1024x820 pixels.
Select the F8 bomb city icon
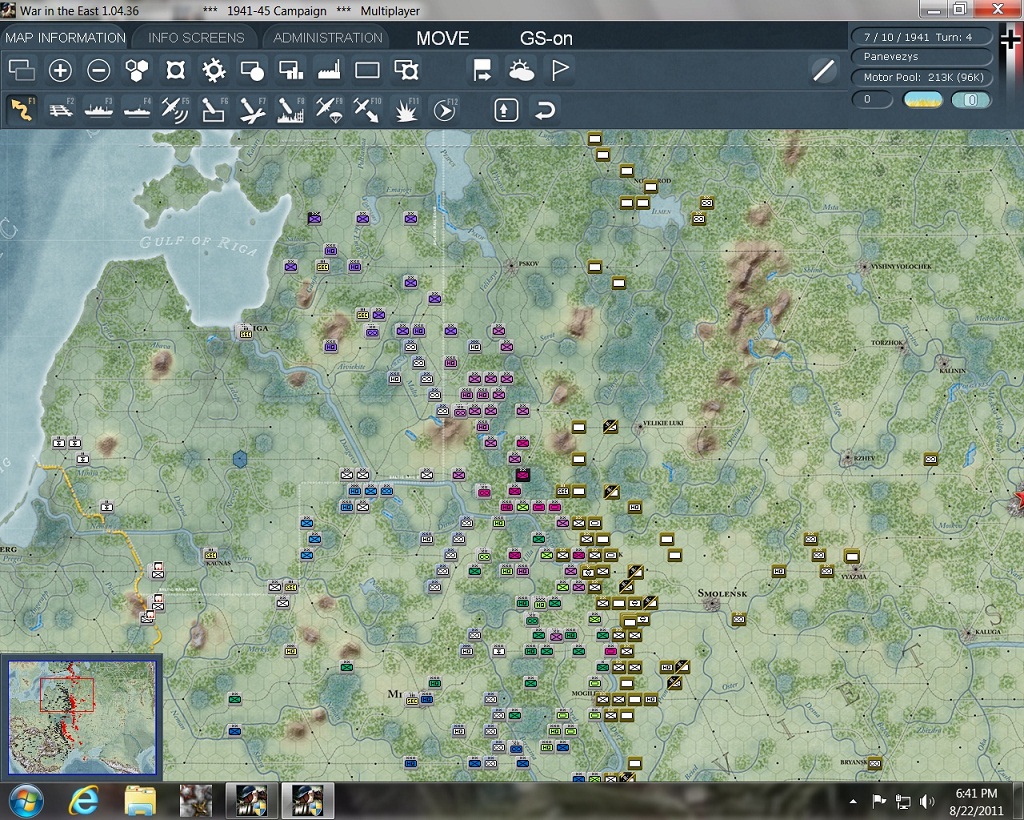(x=291, y=109)
